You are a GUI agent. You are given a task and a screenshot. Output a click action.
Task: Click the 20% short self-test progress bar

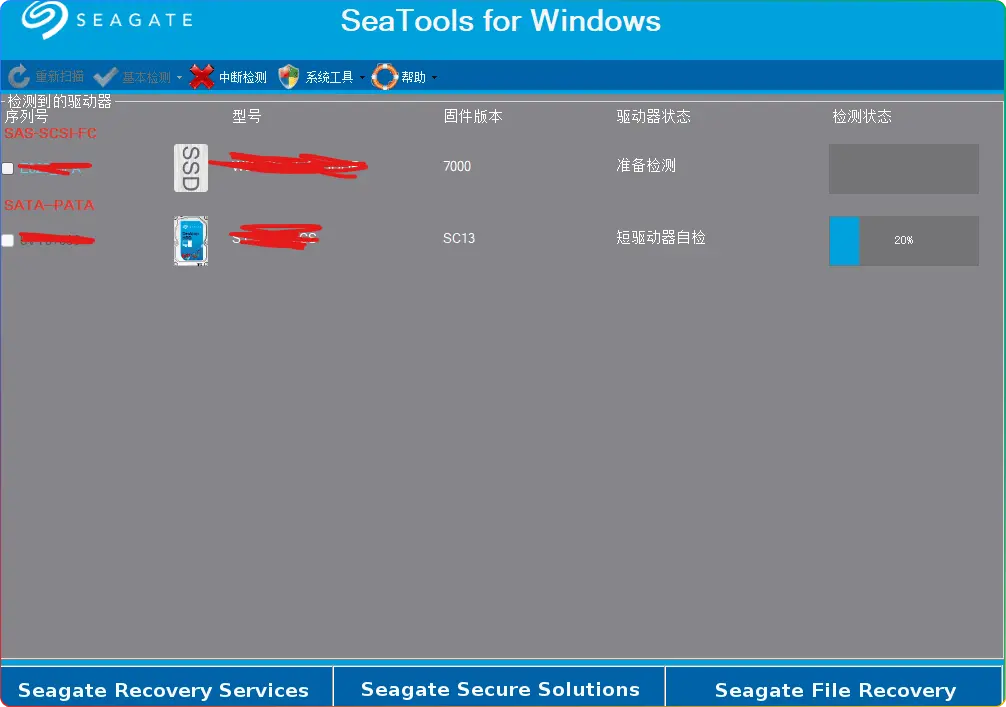click(903, 241)
